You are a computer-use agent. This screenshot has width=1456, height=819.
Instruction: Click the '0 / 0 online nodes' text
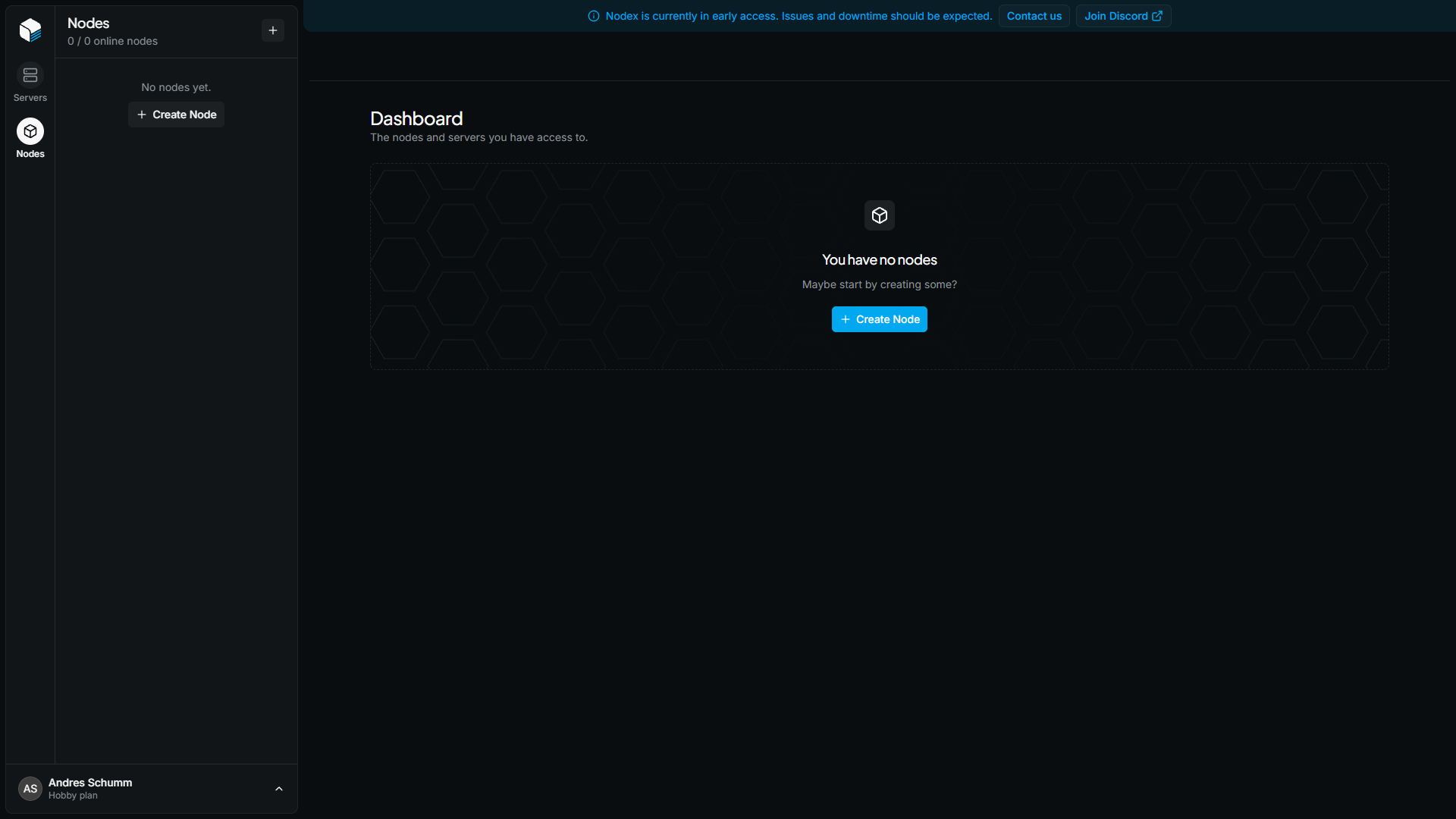tap(112, 41)
